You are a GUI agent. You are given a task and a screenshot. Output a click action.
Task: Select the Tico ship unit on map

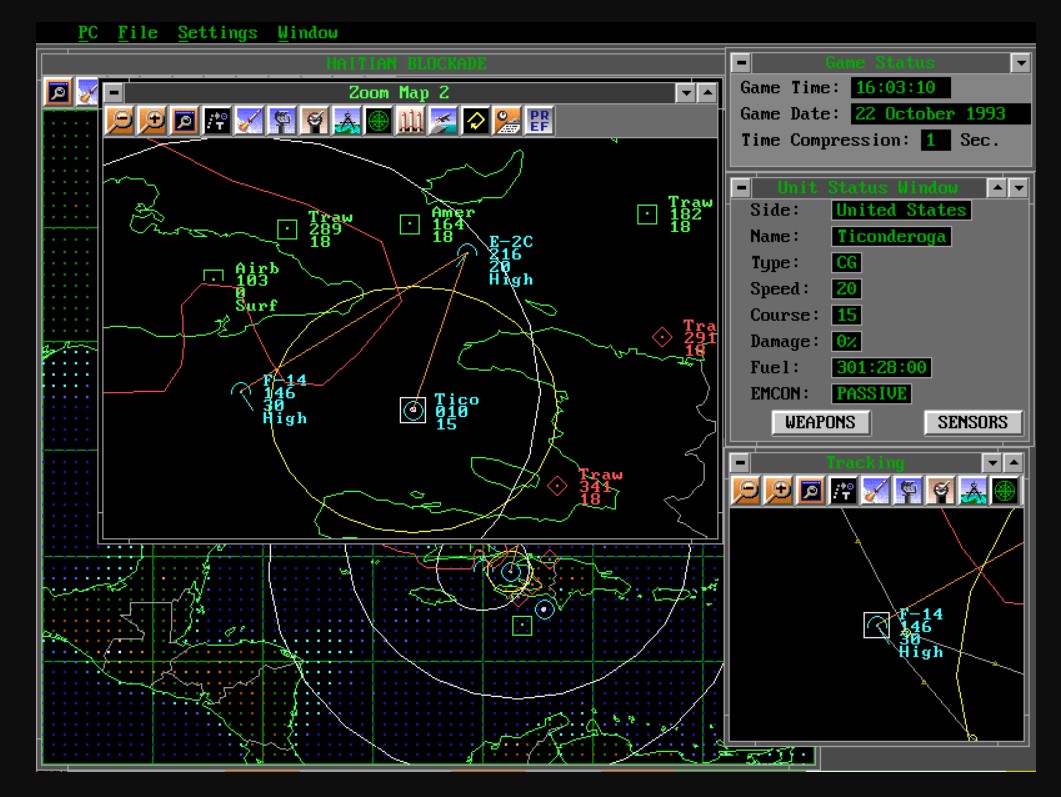click(413, 410)
